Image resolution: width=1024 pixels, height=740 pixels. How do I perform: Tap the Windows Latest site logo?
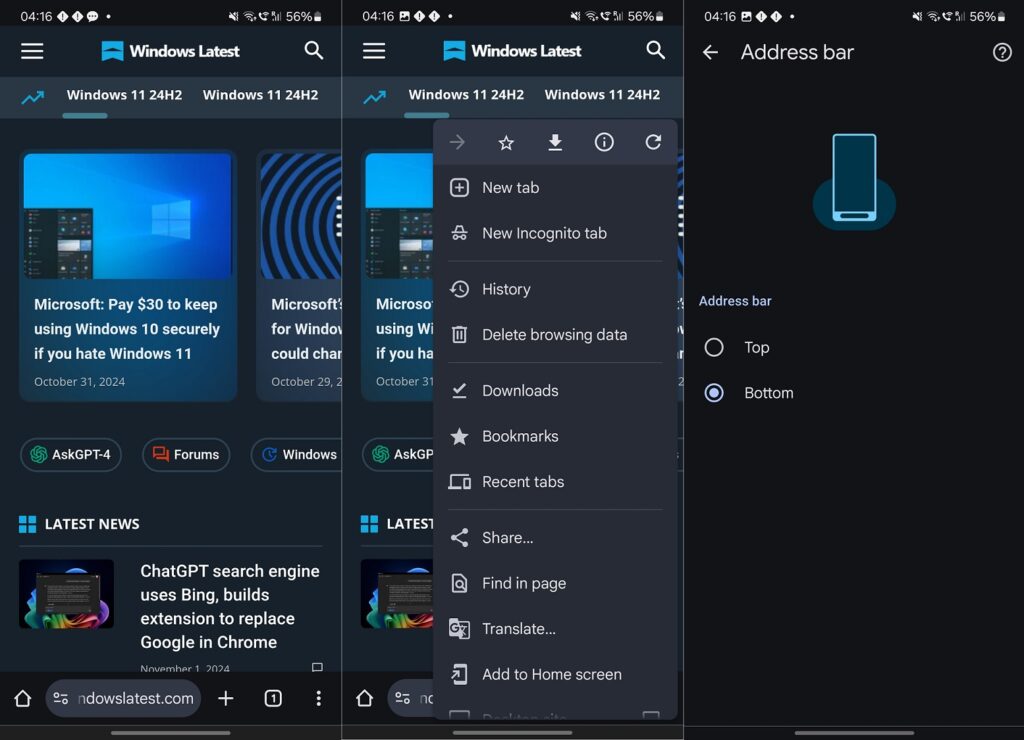pyautogui.click(x=170, y=51)
